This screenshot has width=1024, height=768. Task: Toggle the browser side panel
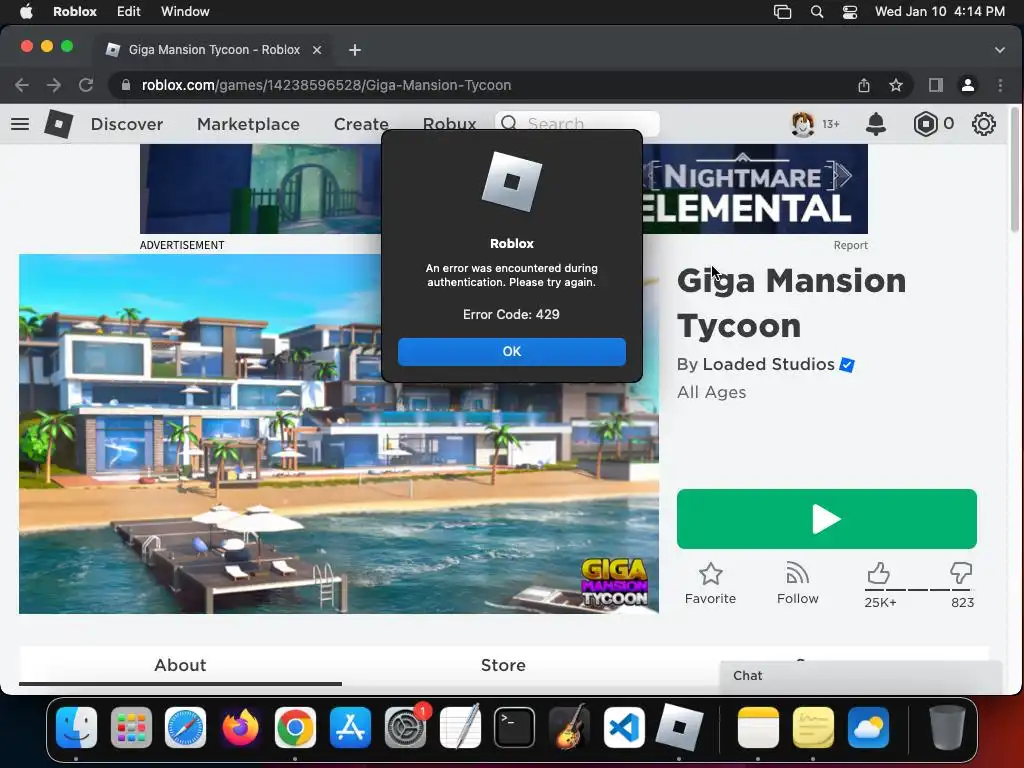(936, 85)
